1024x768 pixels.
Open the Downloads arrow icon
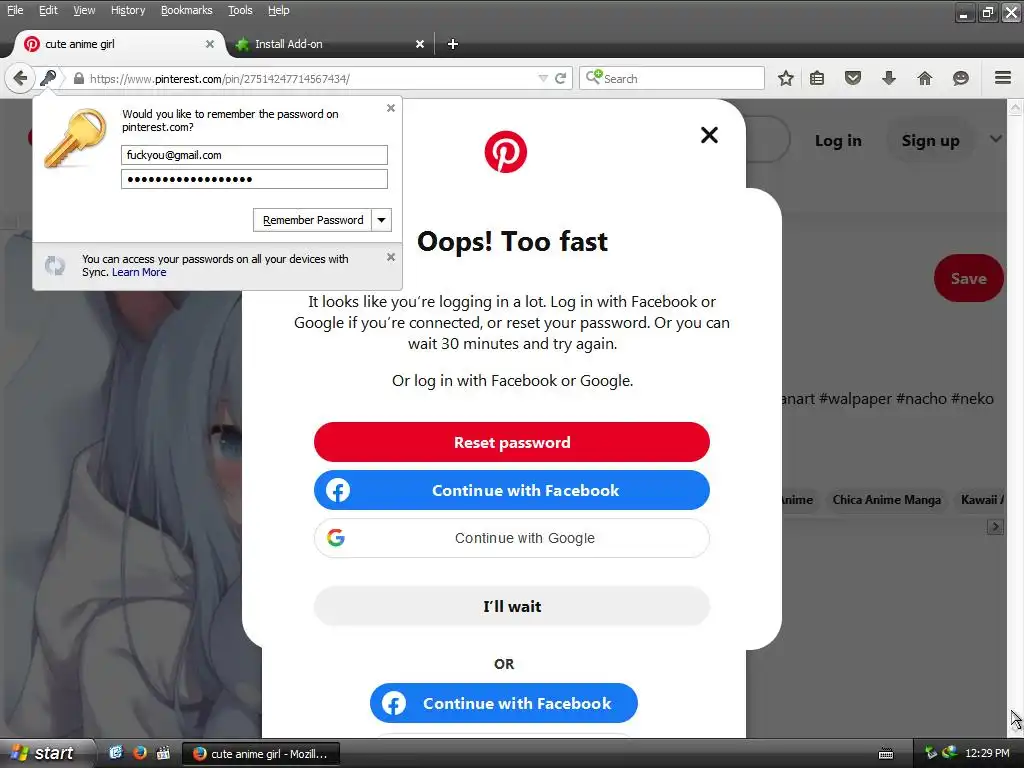tap(889, 78)
